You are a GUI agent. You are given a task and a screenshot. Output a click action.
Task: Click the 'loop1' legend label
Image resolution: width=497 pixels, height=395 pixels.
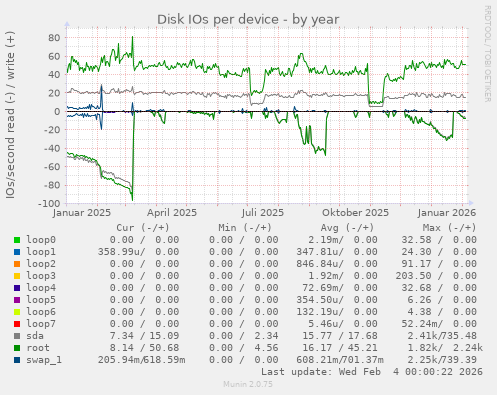41,252
